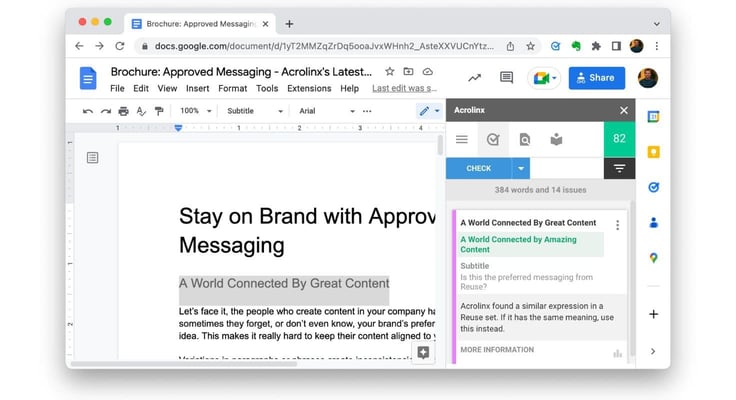Image resolution: width=736 pixels, height=400 pixels.
Task: Open Google Keep side panel icon
Action: [x=653, y=152]
